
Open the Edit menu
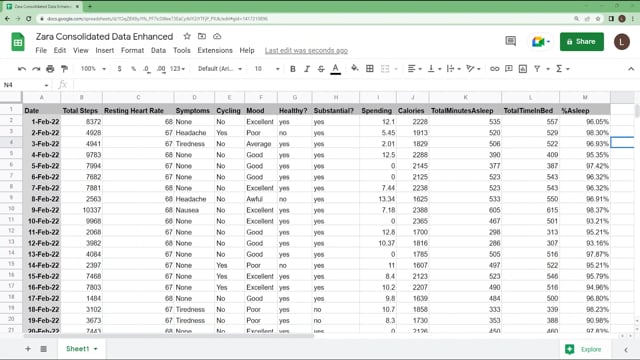click(60, 51)
